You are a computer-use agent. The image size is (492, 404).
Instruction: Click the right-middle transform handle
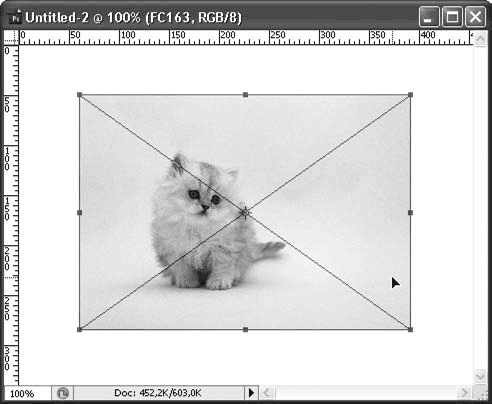point(410,212)
